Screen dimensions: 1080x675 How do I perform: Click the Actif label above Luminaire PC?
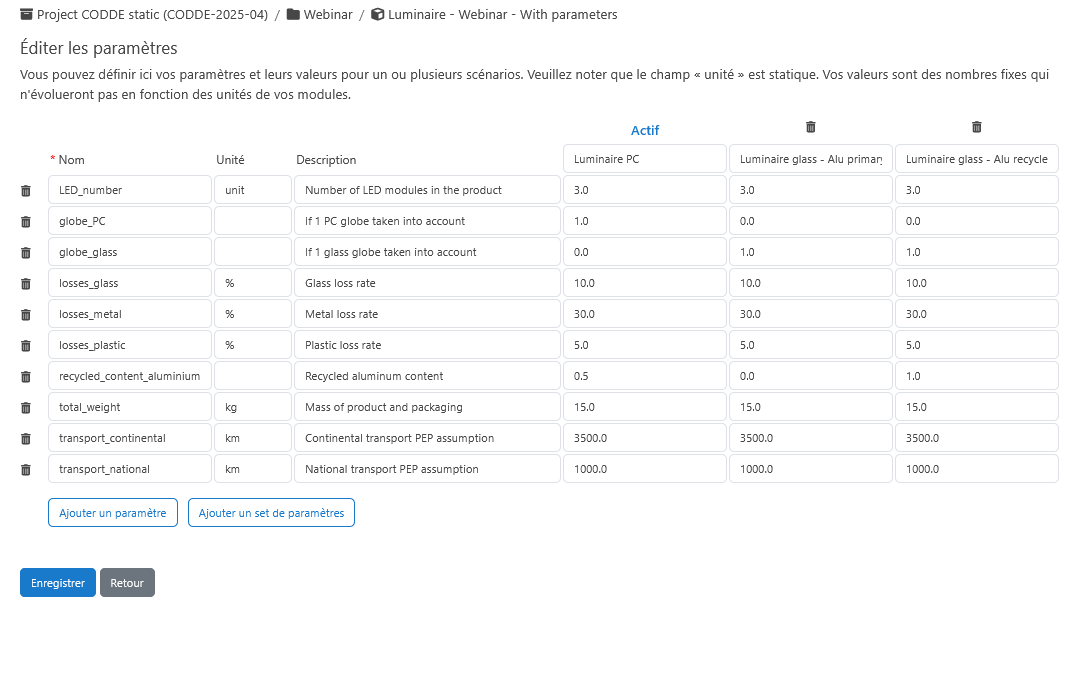point(645,130)
